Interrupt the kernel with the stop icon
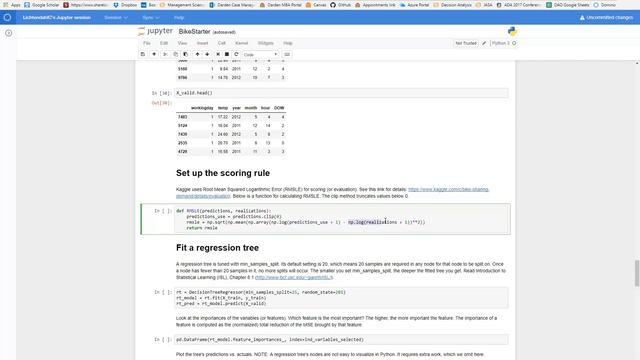 click(227, 54)
